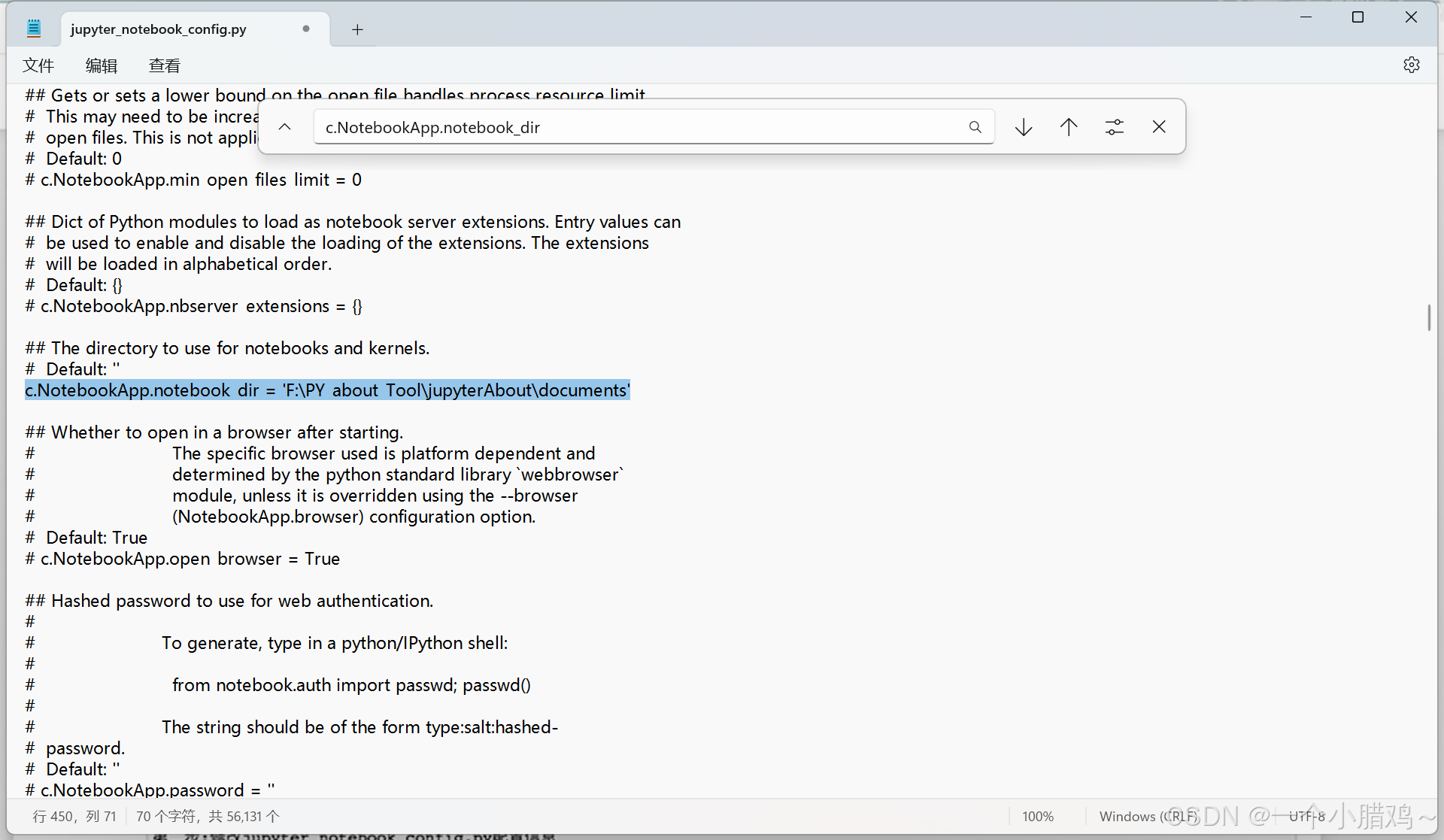Click the '# Default: True' comment line
Viewport: 1444px width, 840px height.
(x=86, y=538)
